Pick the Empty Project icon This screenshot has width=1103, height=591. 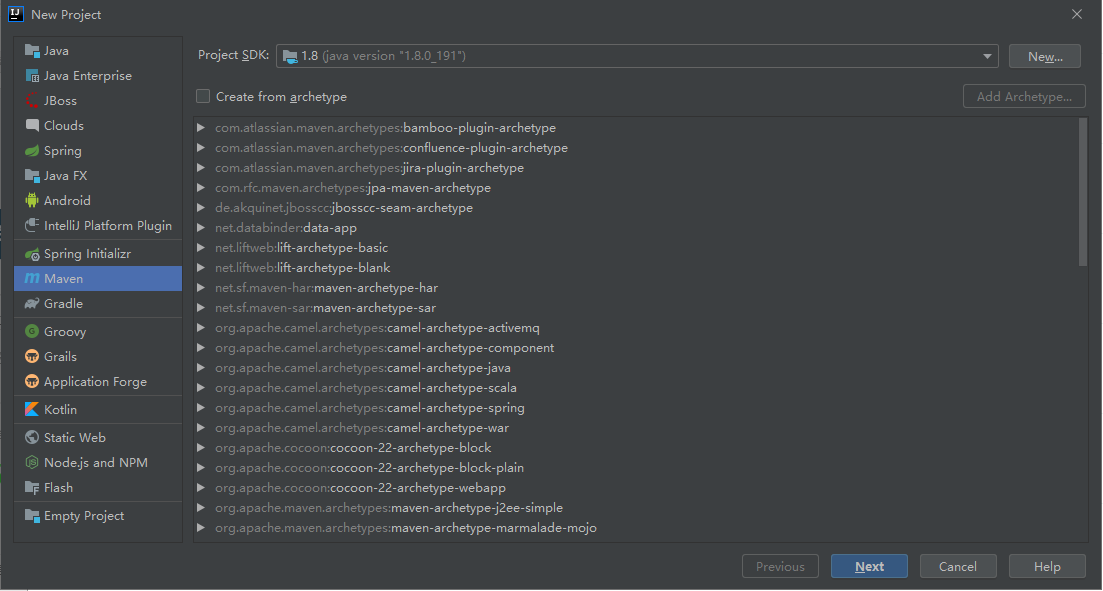point(32,516)
